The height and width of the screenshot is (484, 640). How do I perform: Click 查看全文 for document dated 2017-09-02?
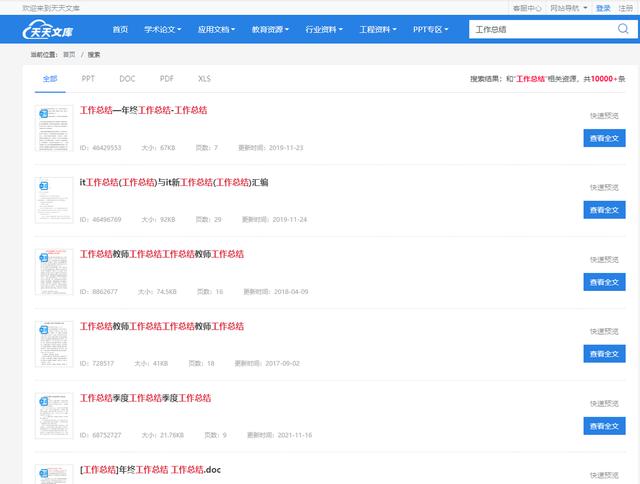604,354
